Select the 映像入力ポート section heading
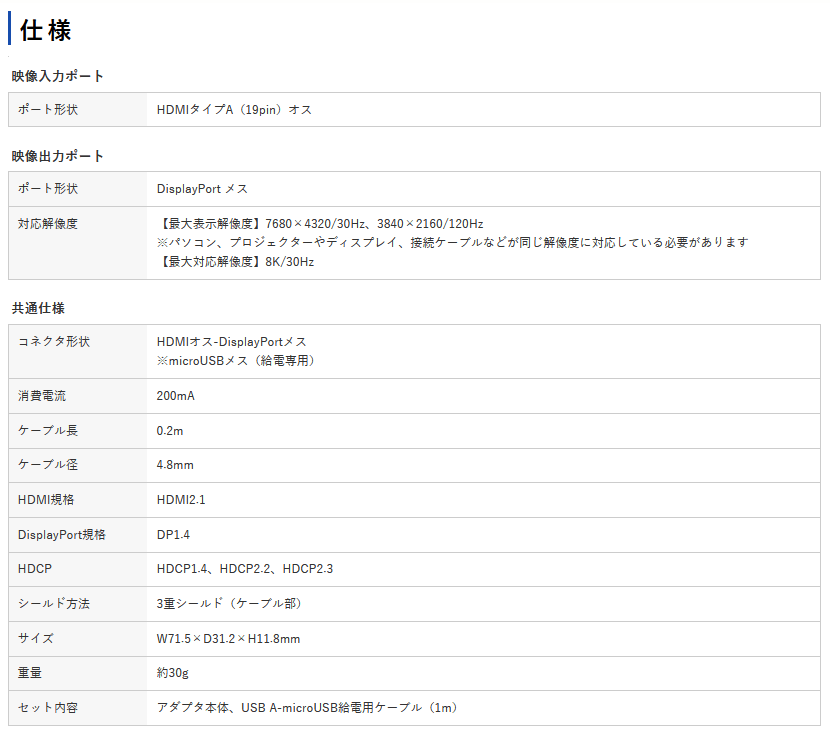830x735 pixels. [x=57, y=76]
